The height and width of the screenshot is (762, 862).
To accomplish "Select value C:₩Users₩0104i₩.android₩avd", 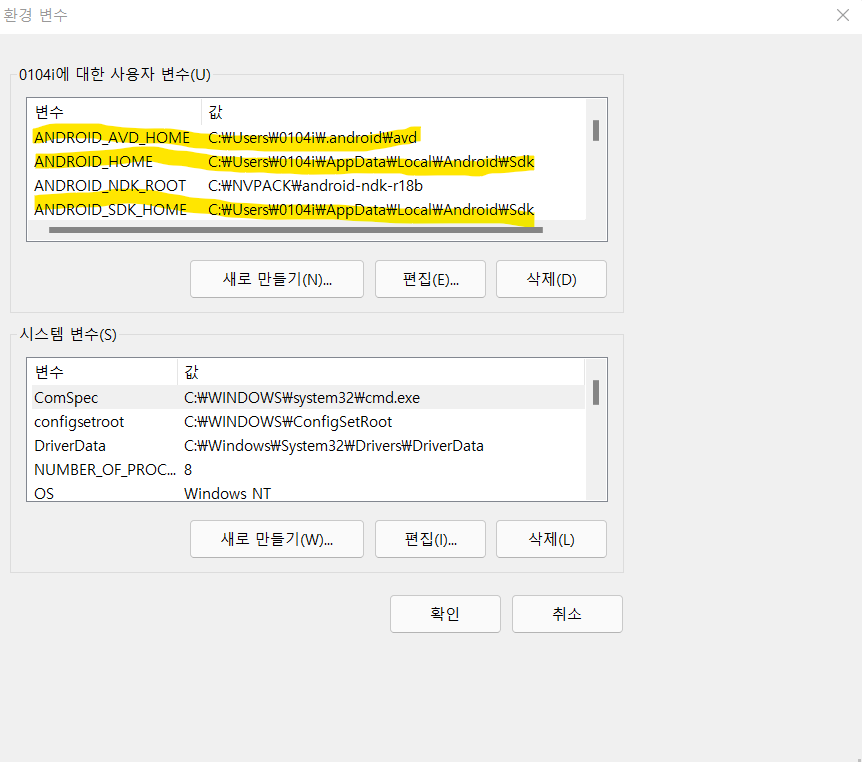I will [x=312, y=137].
